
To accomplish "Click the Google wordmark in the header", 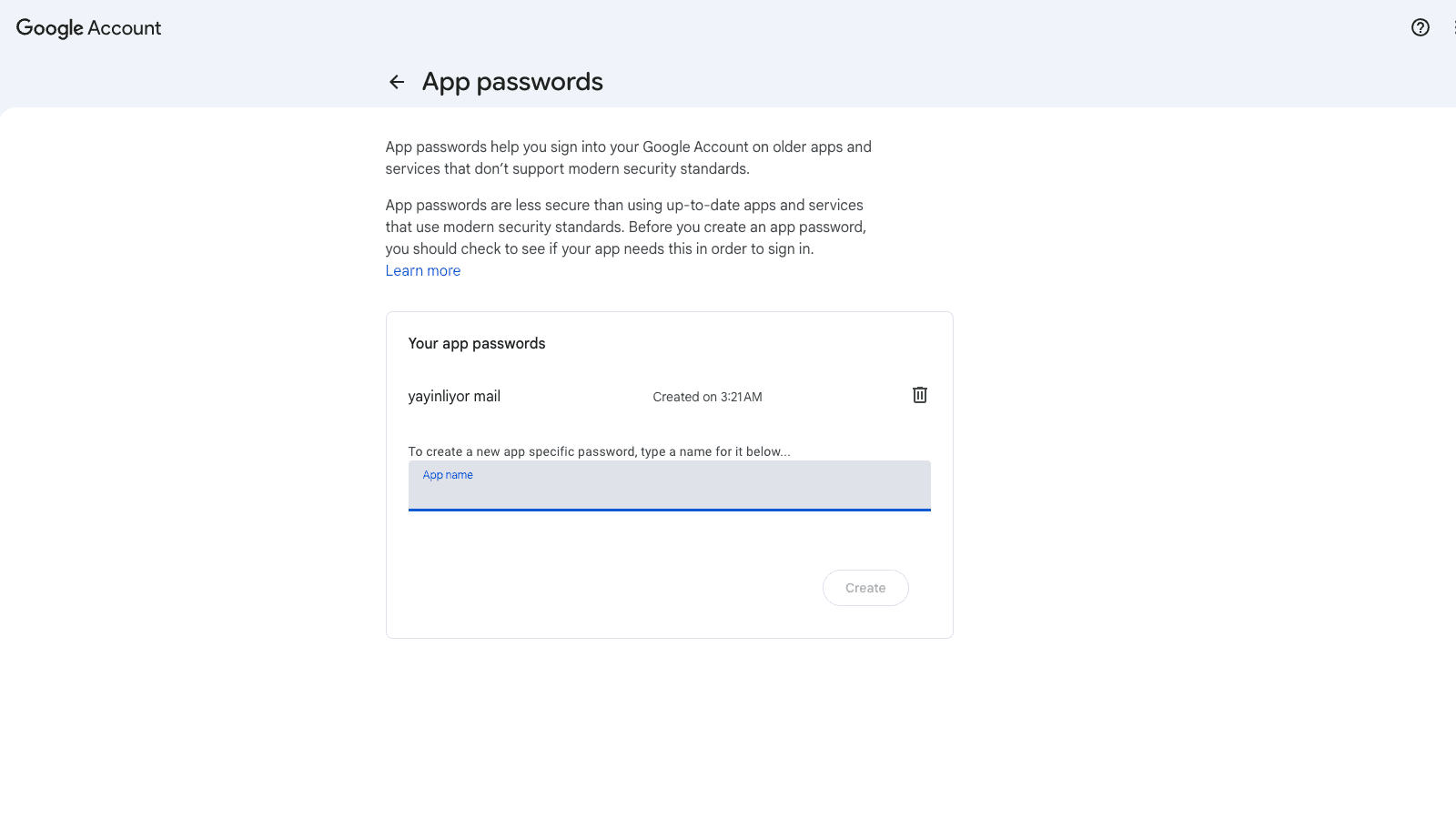I will pos(50,28).
